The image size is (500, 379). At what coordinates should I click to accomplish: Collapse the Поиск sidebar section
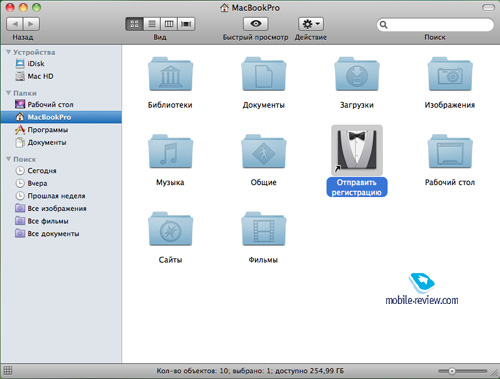pos(8,159)
